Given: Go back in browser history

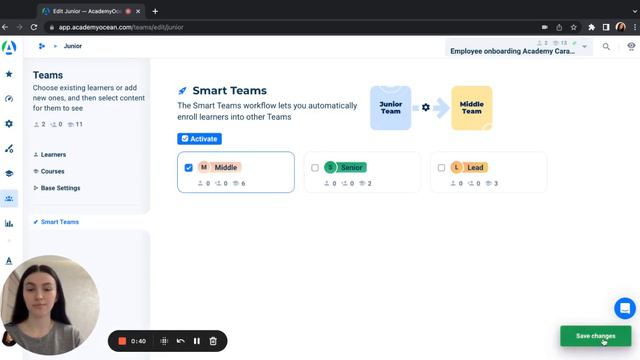Looking at the screenshot, I should [x=5, y=27].
